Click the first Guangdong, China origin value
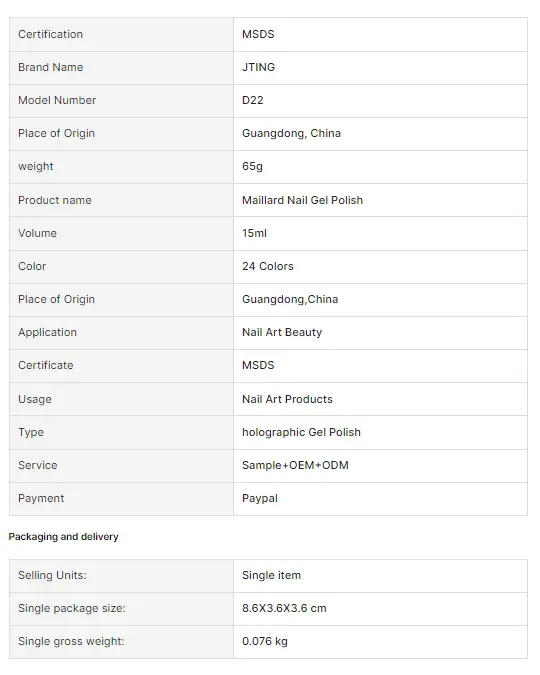This screenshot has height=675, width=540. [x=291, y=133]
